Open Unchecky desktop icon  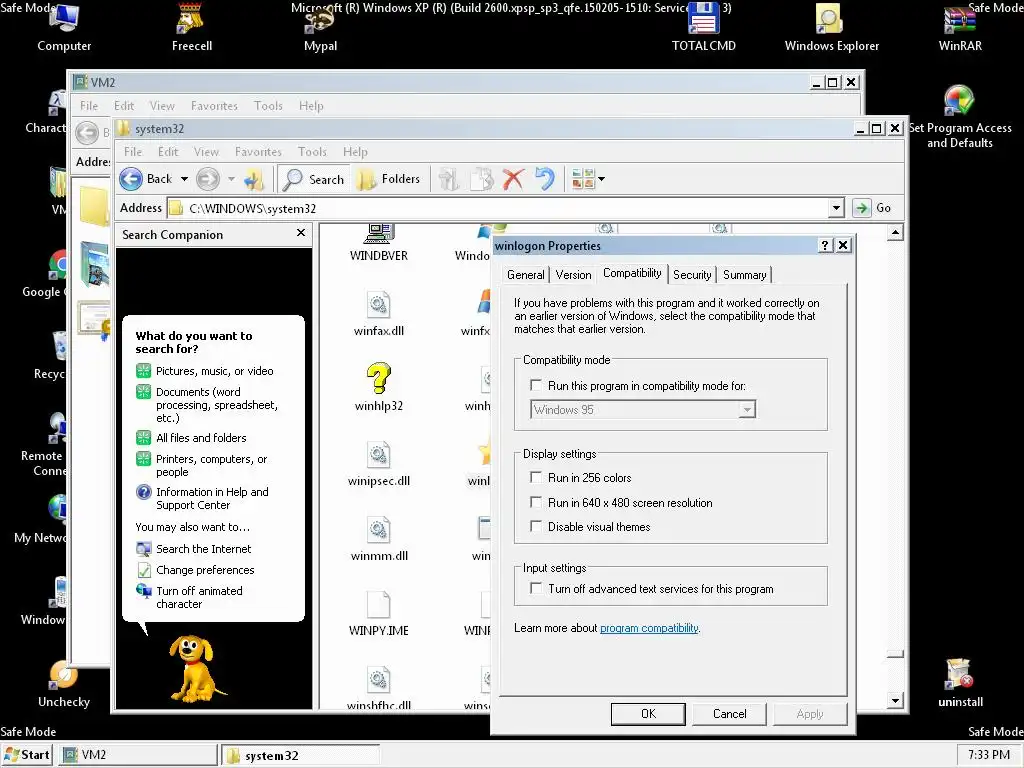click(63, 683)
